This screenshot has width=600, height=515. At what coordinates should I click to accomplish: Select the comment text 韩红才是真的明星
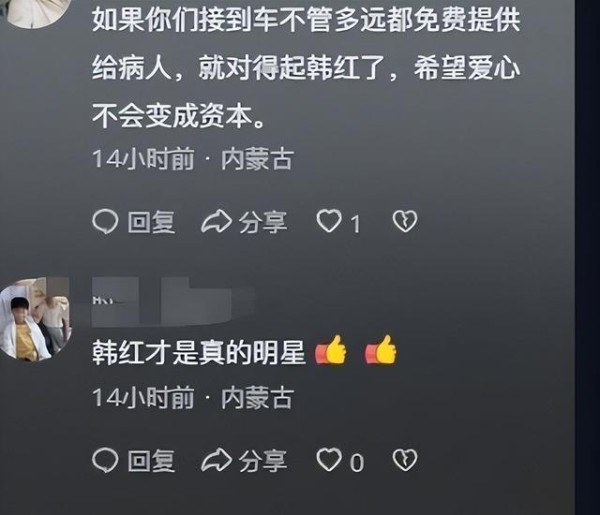[199, 351]
